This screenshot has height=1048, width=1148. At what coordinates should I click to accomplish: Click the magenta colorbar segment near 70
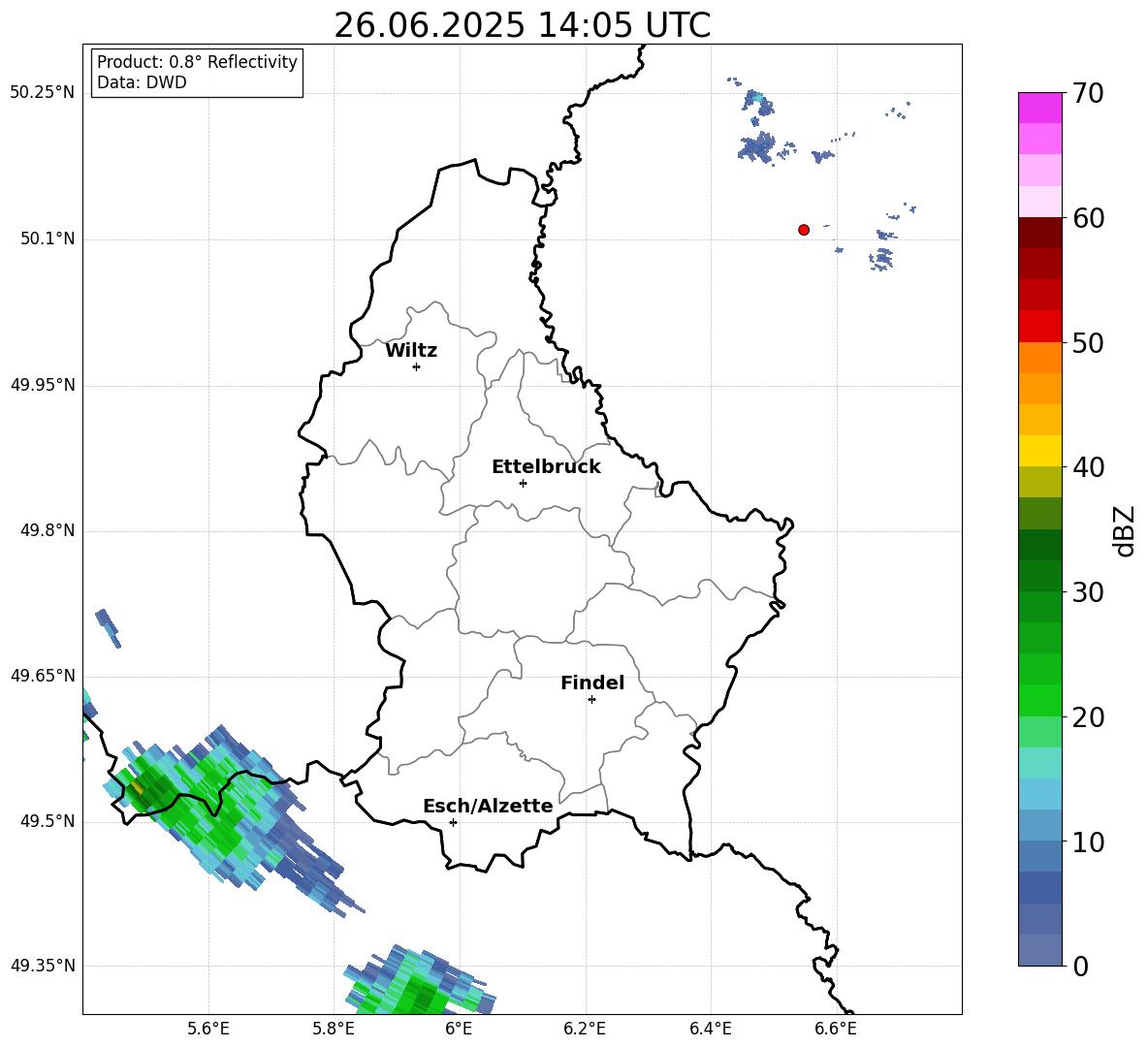(1039, 108)
